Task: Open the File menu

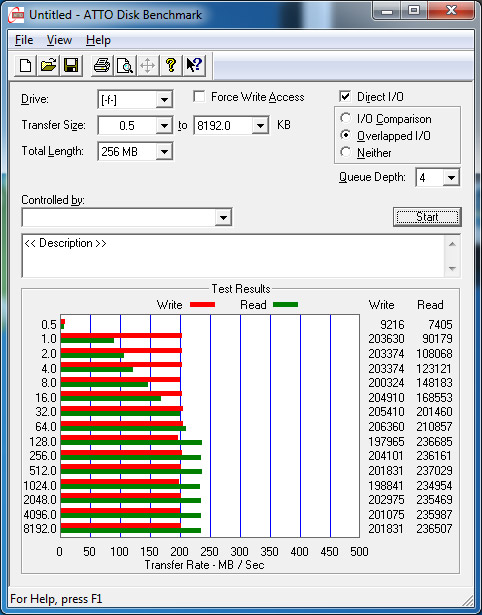Action: pyautogui.click(x=24, y=40)
